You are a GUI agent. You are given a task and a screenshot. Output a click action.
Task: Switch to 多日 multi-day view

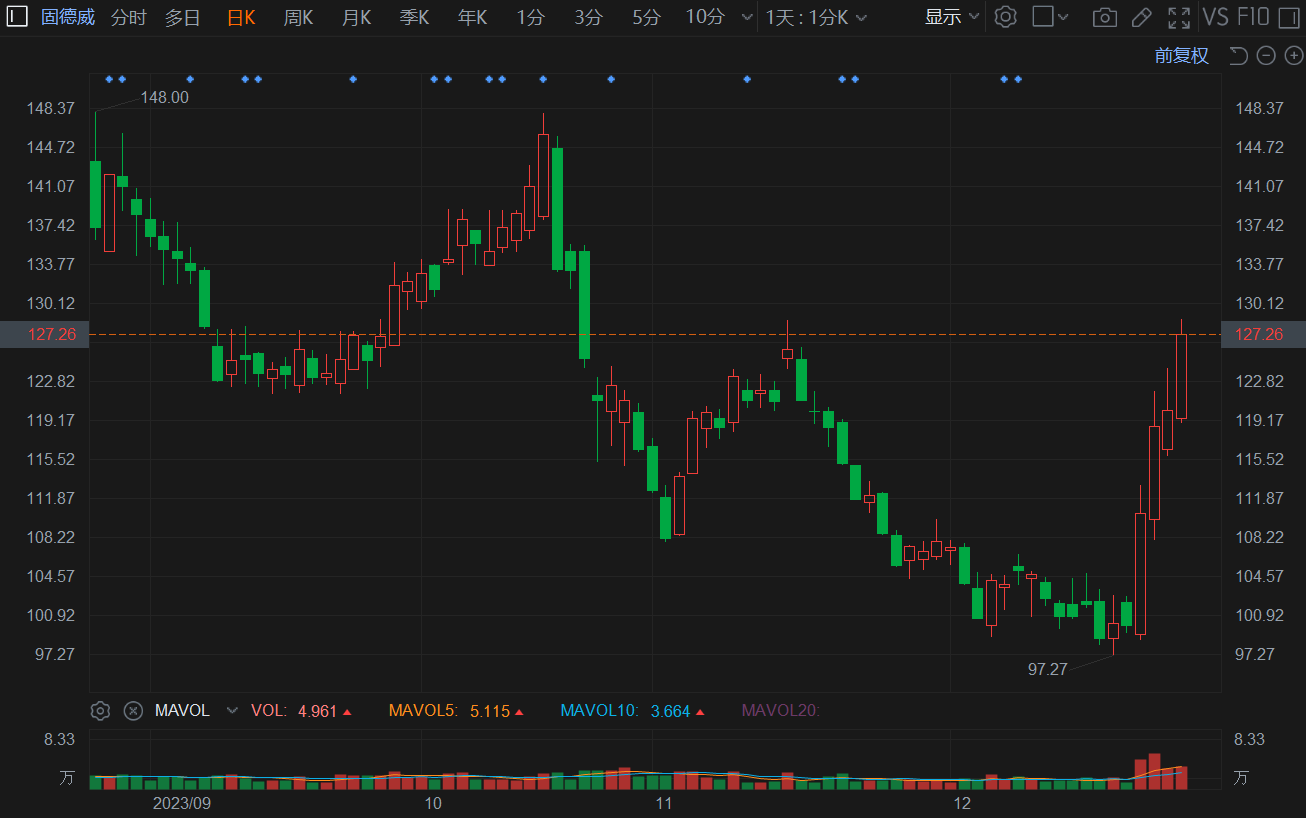[x=182, y=17]
